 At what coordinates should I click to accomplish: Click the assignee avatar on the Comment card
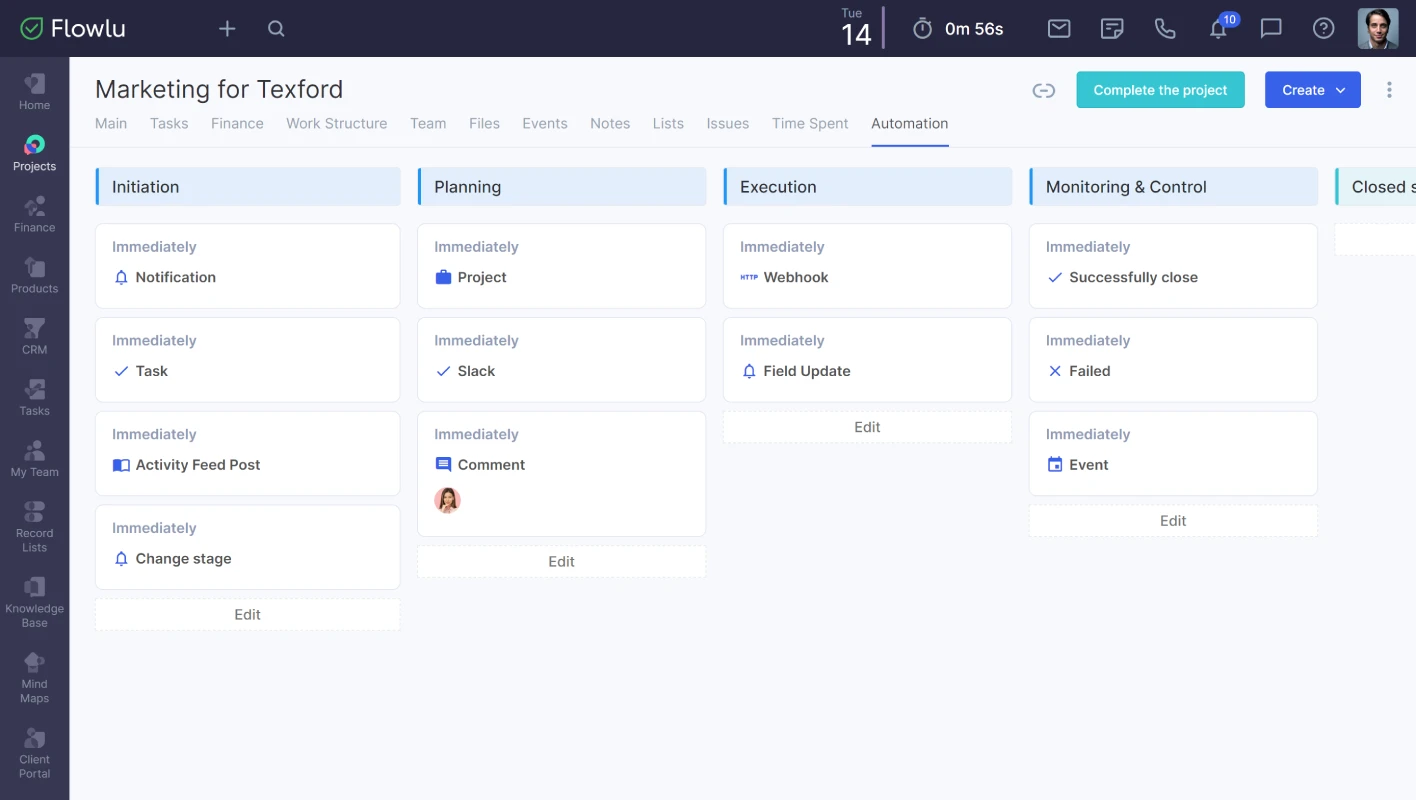(x=448, y=500)
